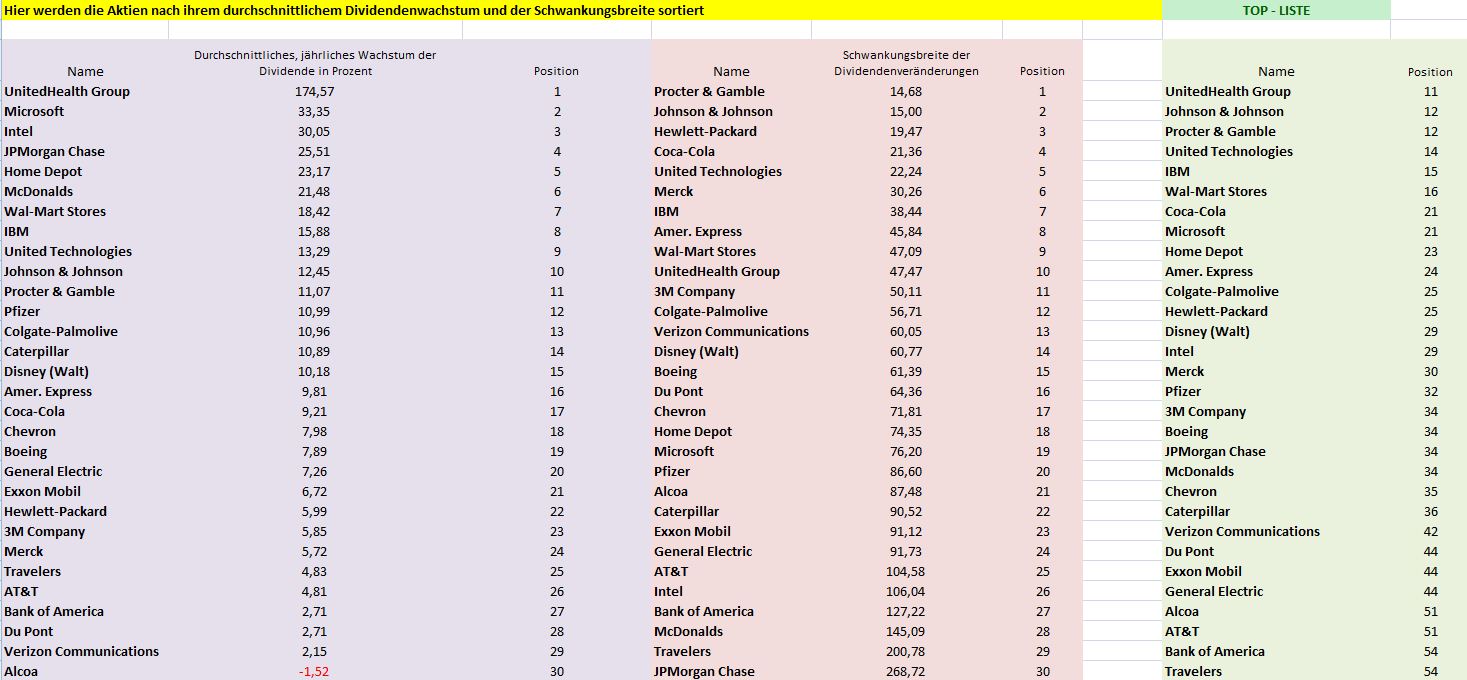Select the Schwankungsbreite value 30,26

[x=906, y=191]
